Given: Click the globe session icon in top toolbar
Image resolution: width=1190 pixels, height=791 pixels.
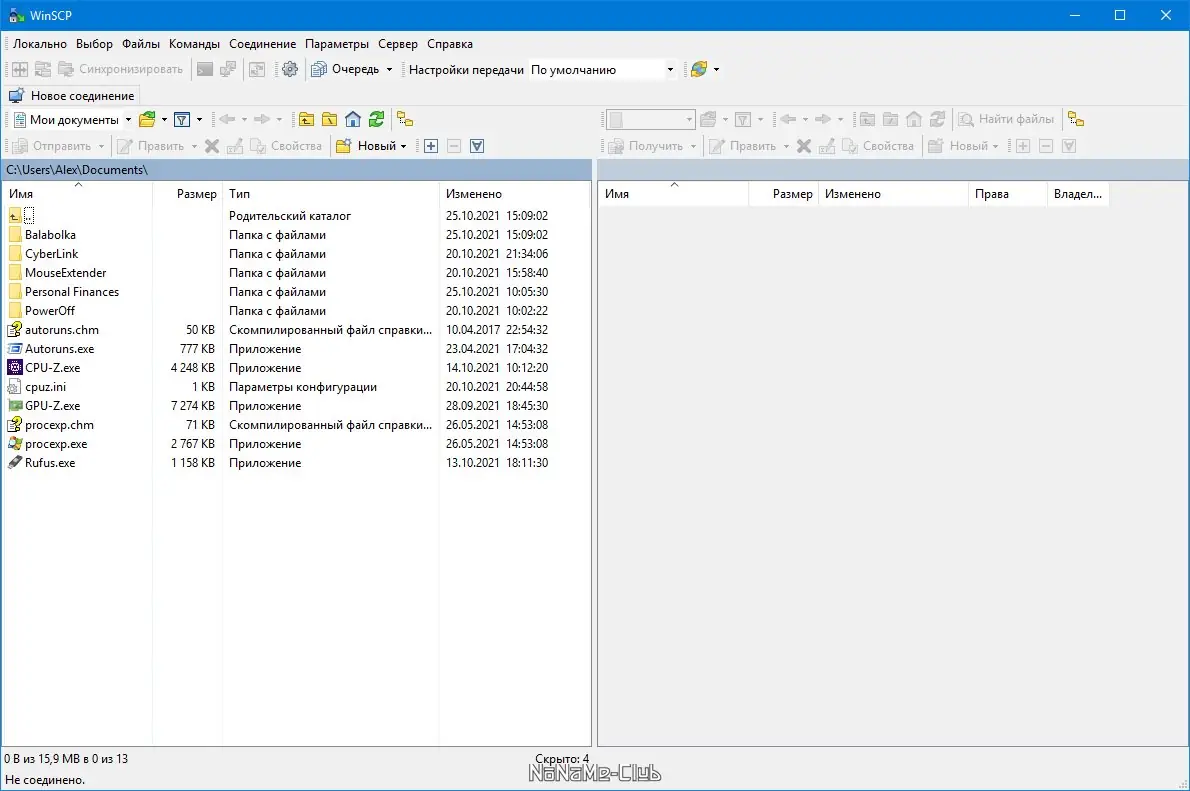Looking at the screenshot, I should pos(699,69).
